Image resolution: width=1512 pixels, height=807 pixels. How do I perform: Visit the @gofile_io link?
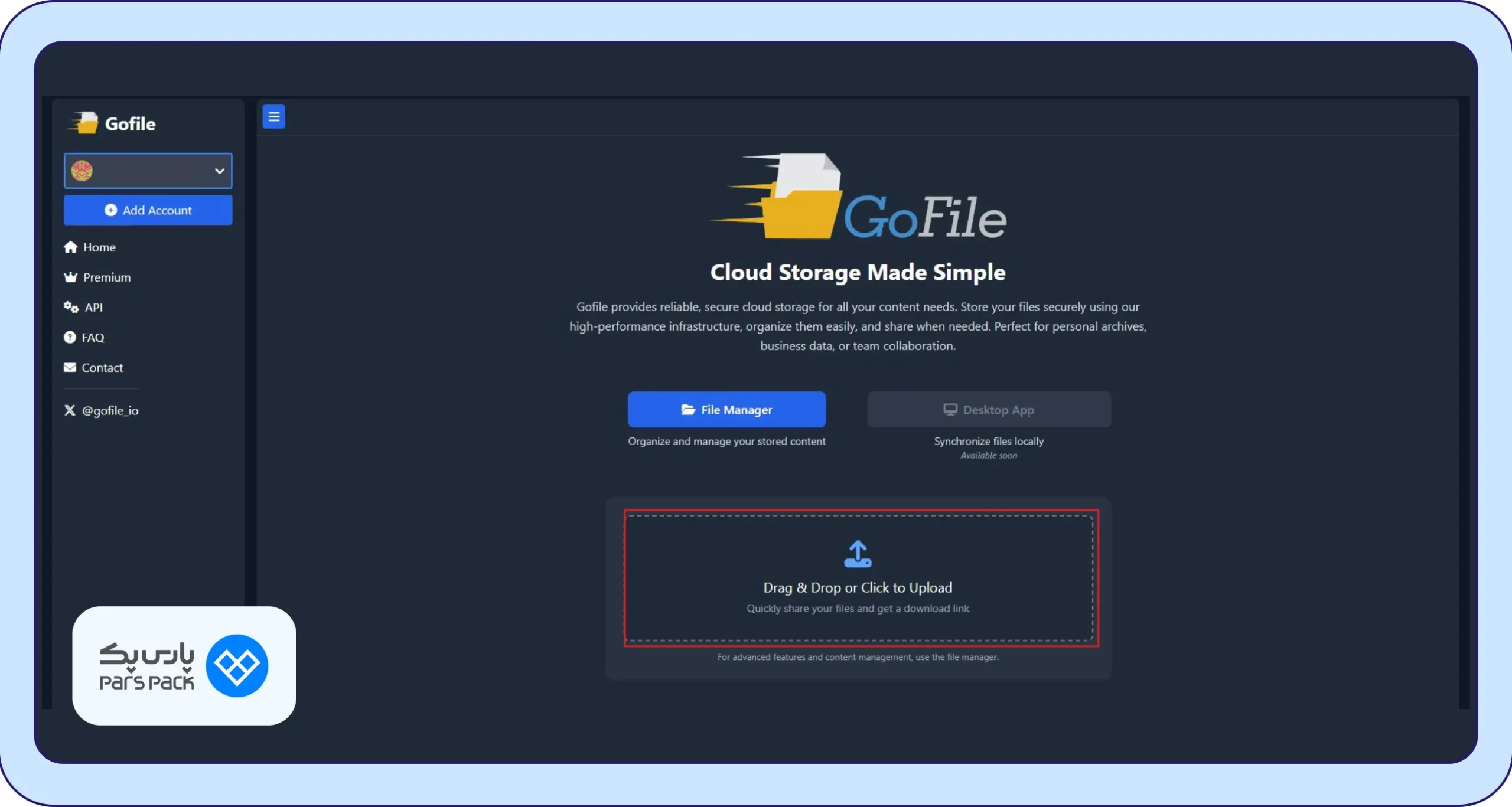pos(110,410)
